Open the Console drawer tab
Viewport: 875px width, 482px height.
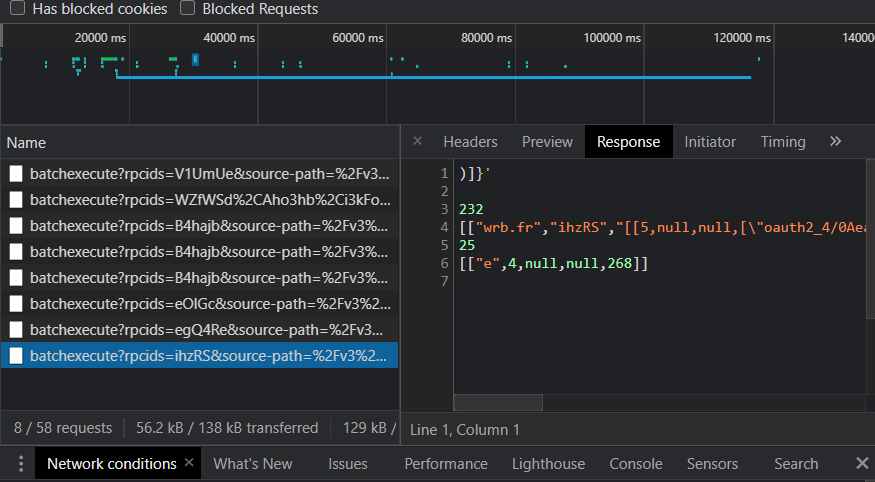[636, 464]
